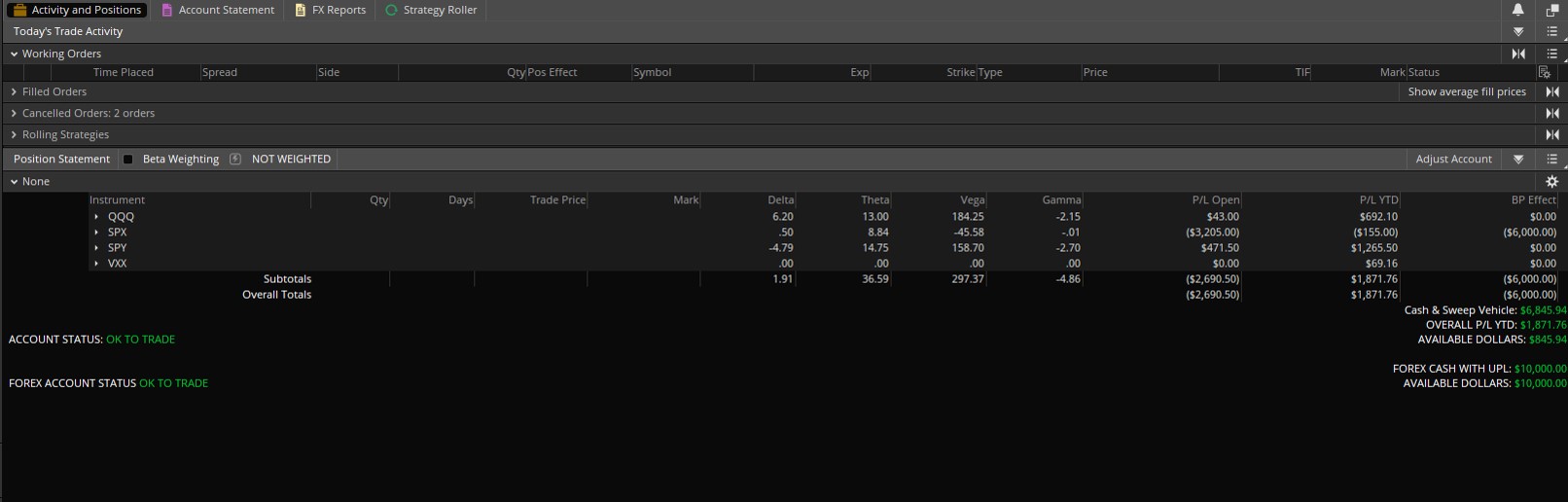This screenshot has width=1568, height=502.
Task: Expand the QQQ position row
Action: (96, 217)
